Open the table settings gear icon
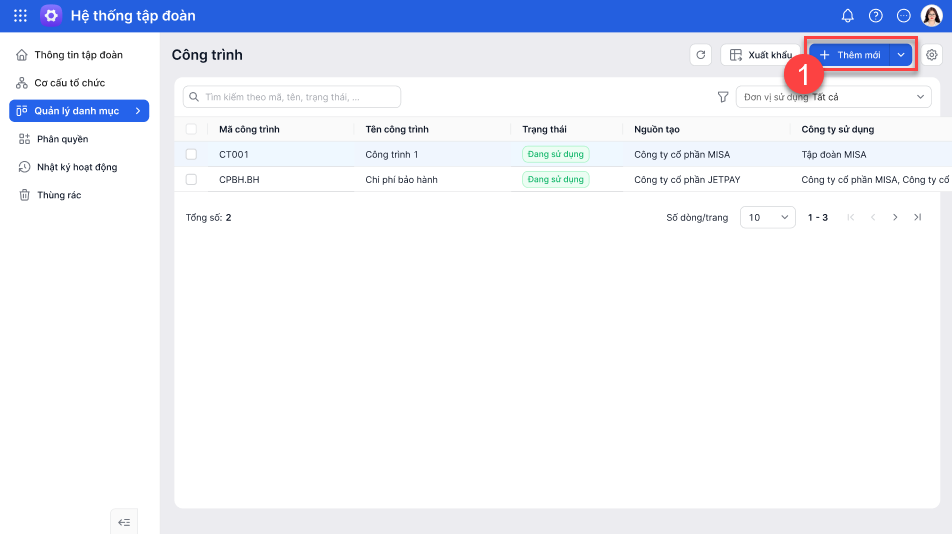Screen dimensions: 952x534 pyautogui.click(x=932, y=55)
